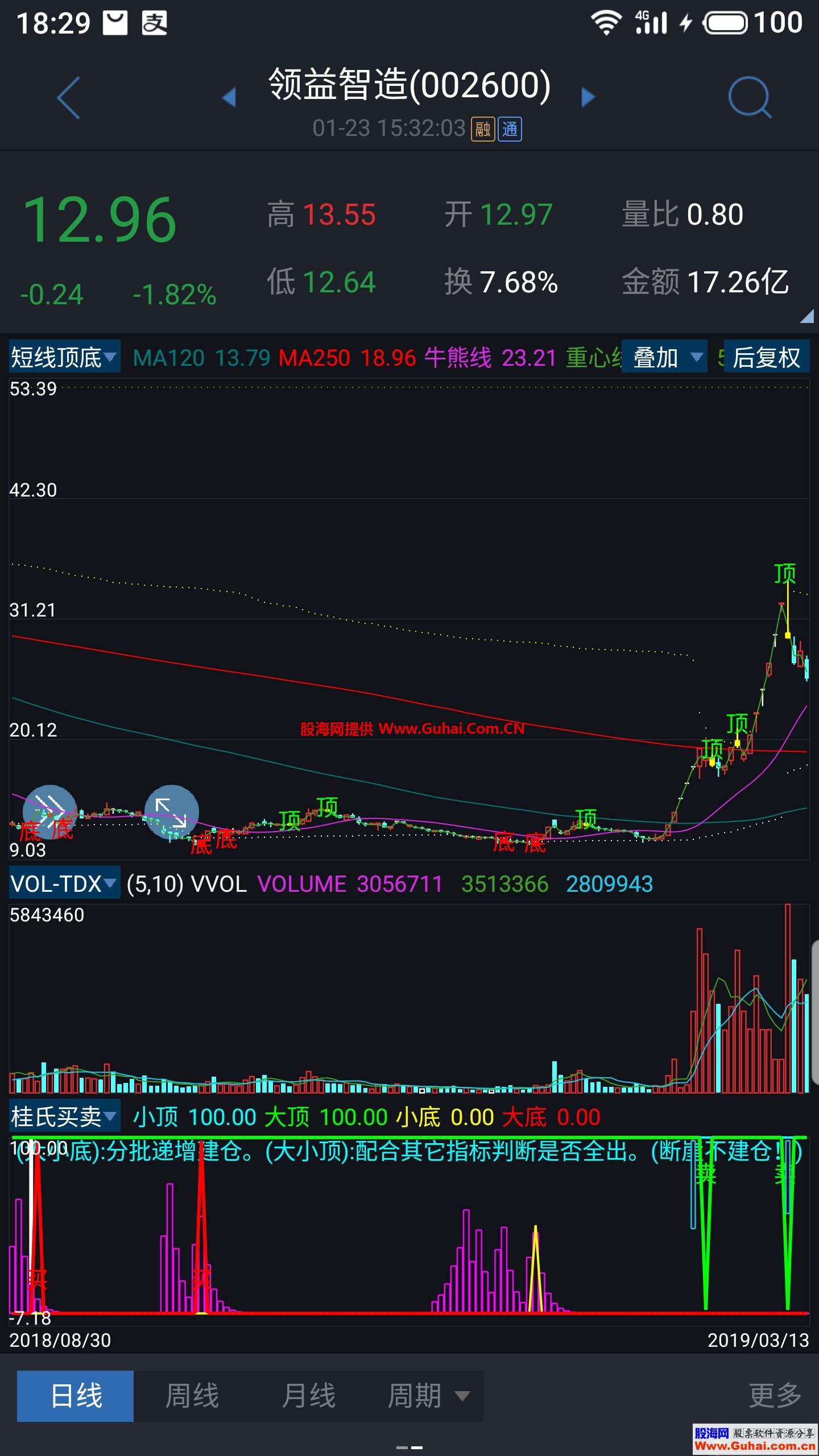Select the 日线 daily tab
This screenshot has height=1456, width=819.
(x=76, y=1396)
